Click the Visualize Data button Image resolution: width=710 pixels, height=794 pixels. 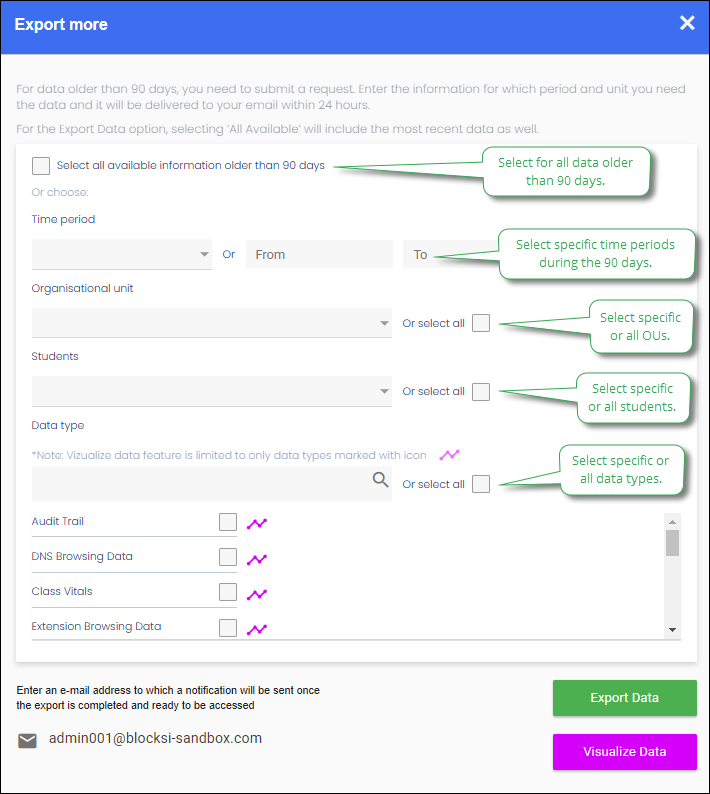pos(624,751)
